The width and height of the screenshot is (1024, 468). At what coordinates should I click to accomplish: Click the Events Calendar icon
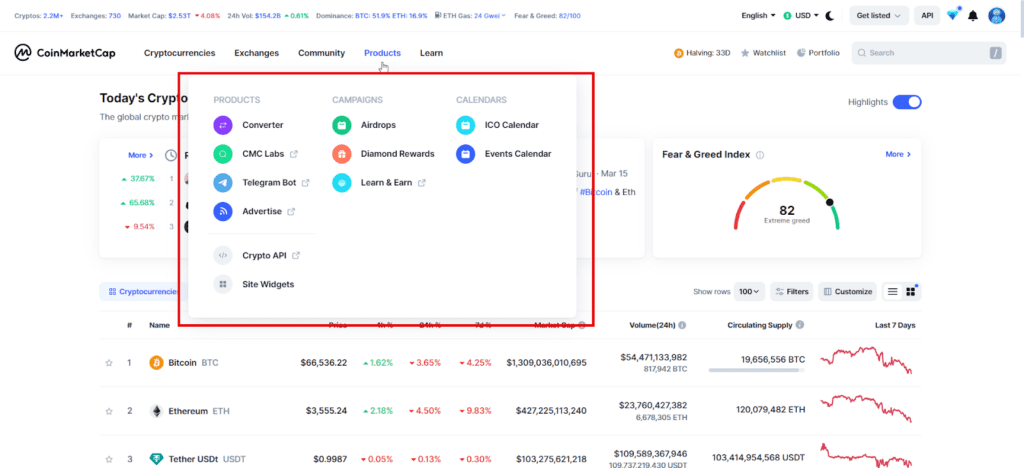(x=466, y=154)
